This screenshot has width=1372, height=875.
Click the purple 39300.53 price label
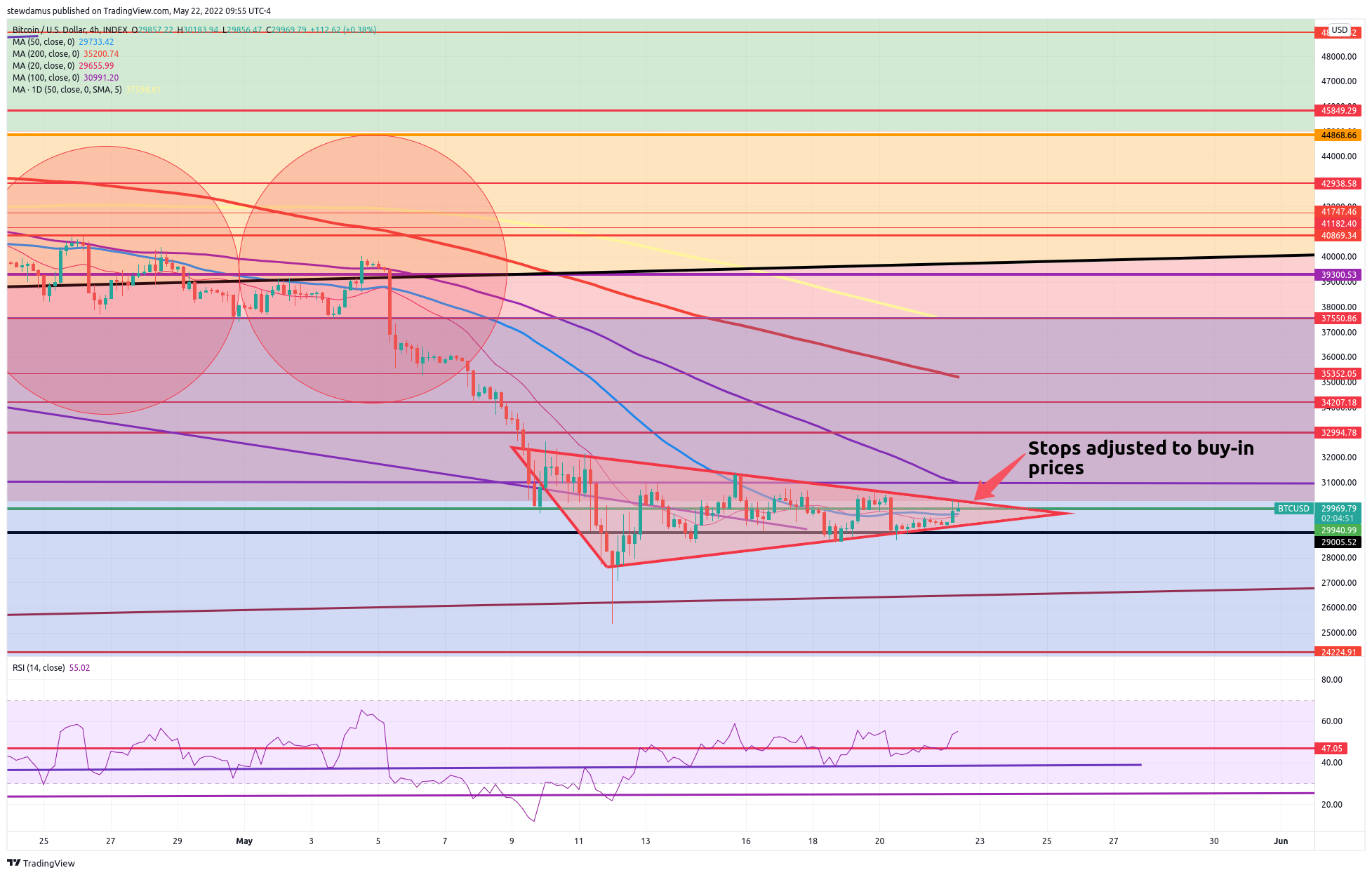click(1338, 275)
